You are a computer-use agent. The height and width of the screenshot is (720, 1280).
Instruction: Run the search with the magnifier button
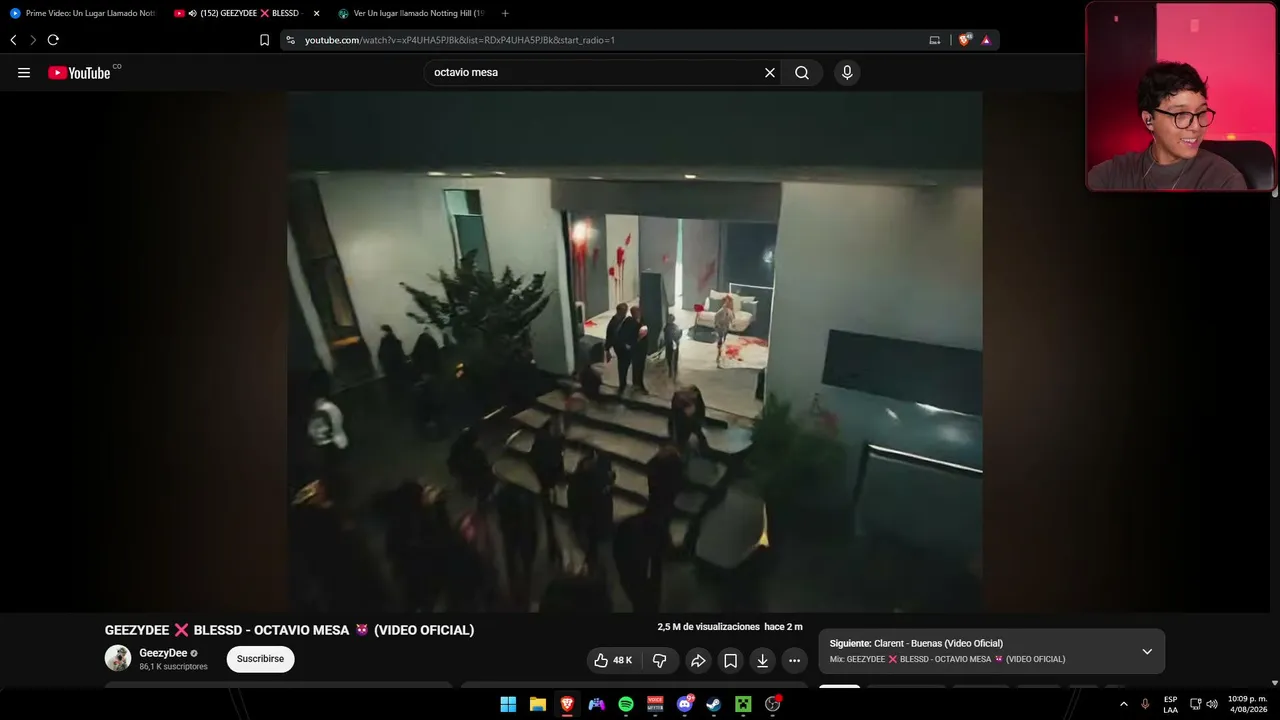pos(802,73)
